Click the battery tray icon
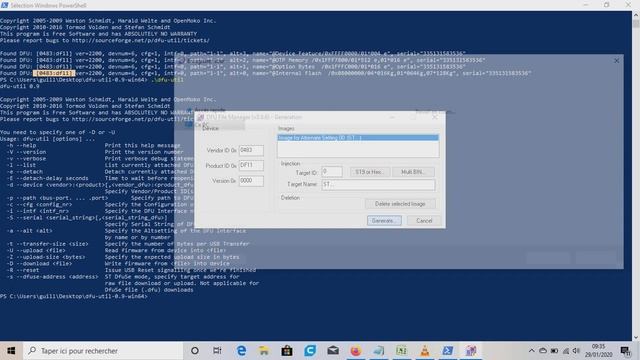The height and width of the screenshot is (360, 640). click(x=554, y=351)
